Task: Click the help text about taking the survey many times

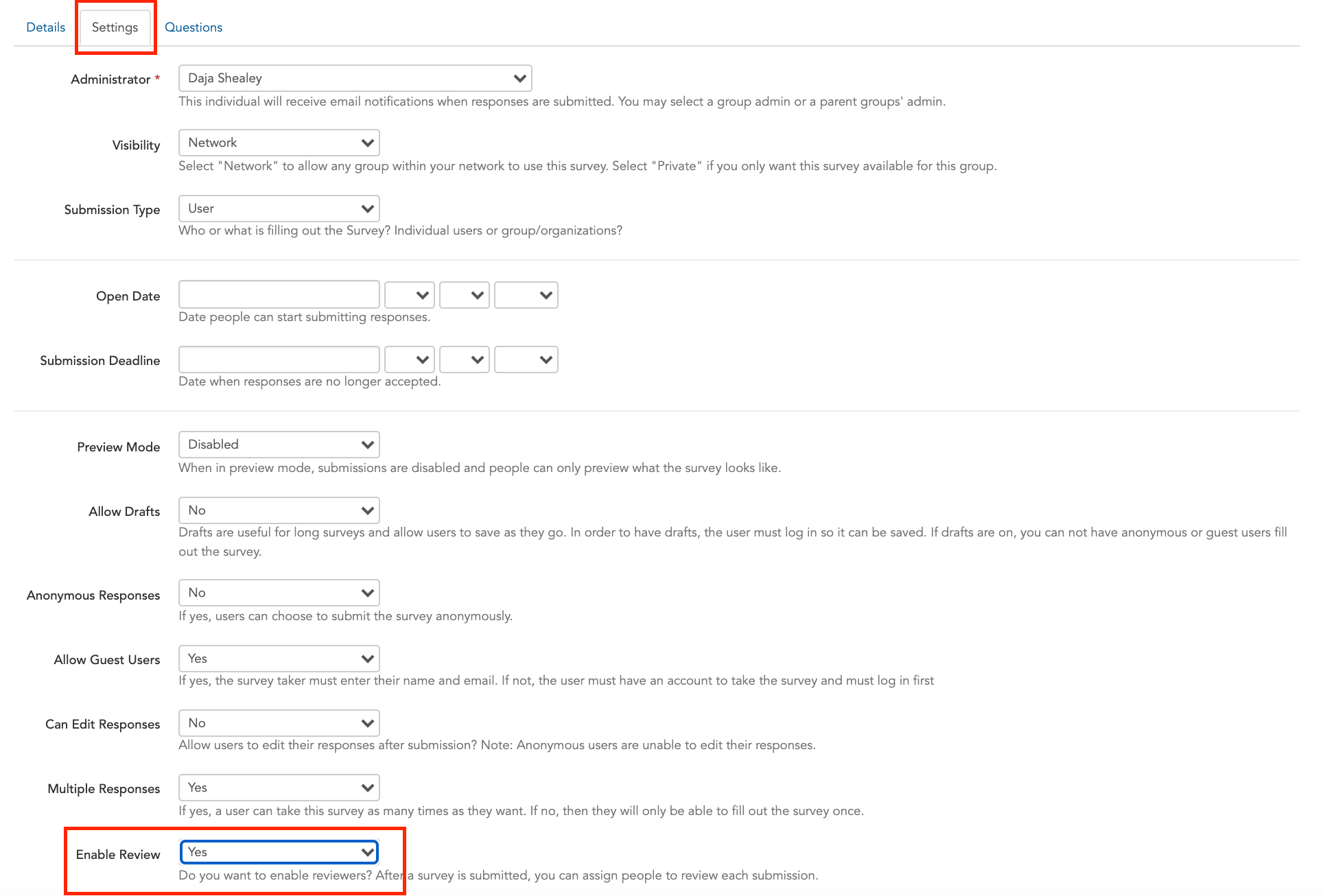Action: click(x=521, y=811)
